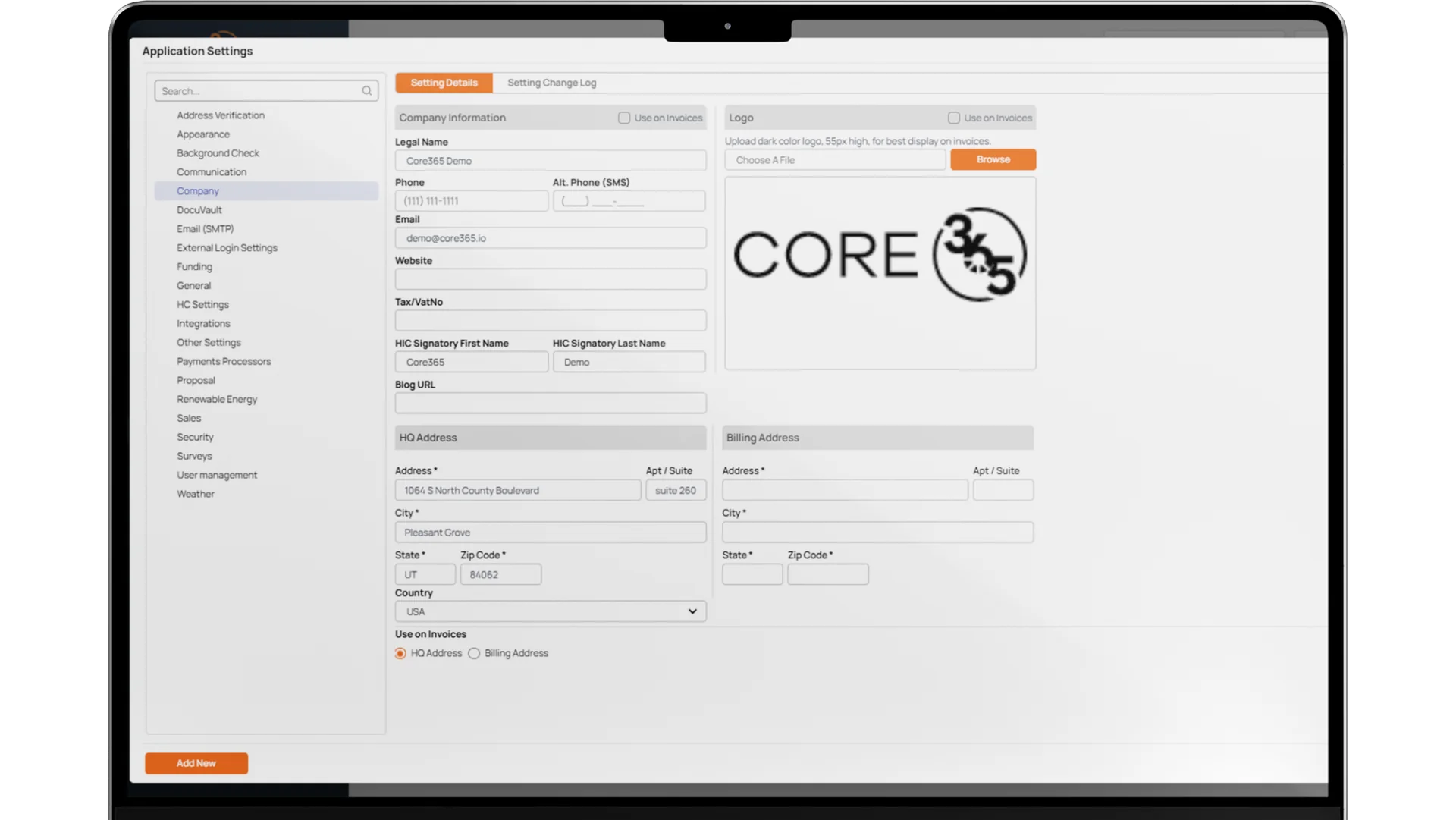The height and width of the screenshot is (820, 1456).
Task: Click the HQ Address street field
Action: pyautogui.click(x=518, y=491)
